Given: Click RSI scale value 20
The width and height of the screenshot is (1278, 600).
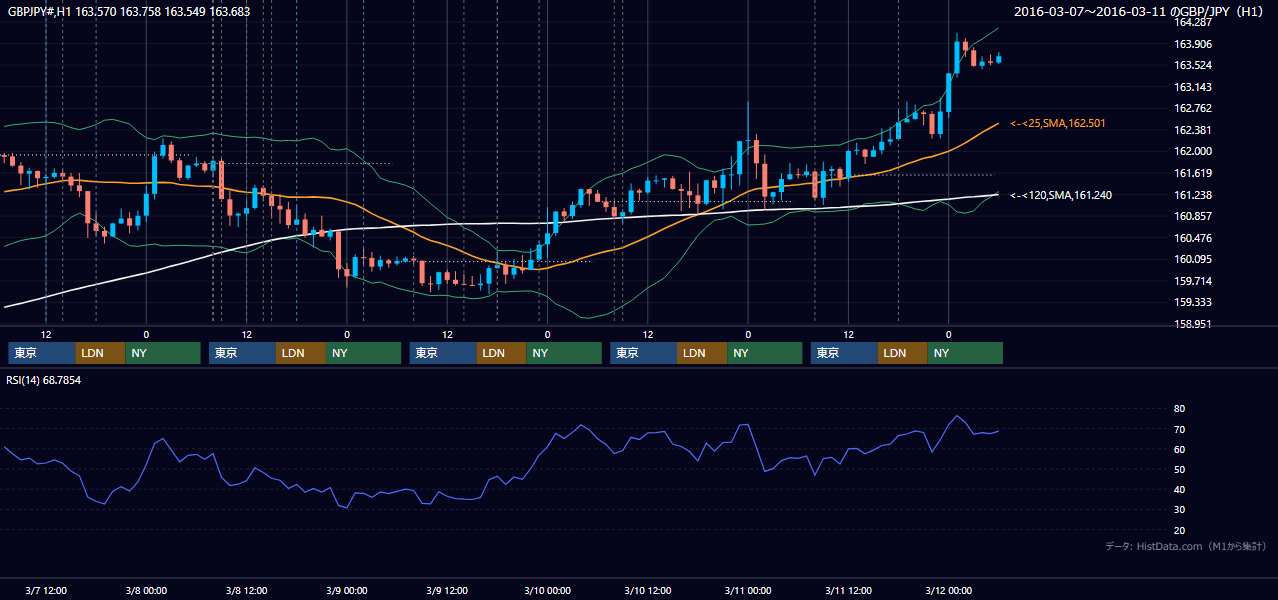Looking at the screenshot, I should 1179,530.
